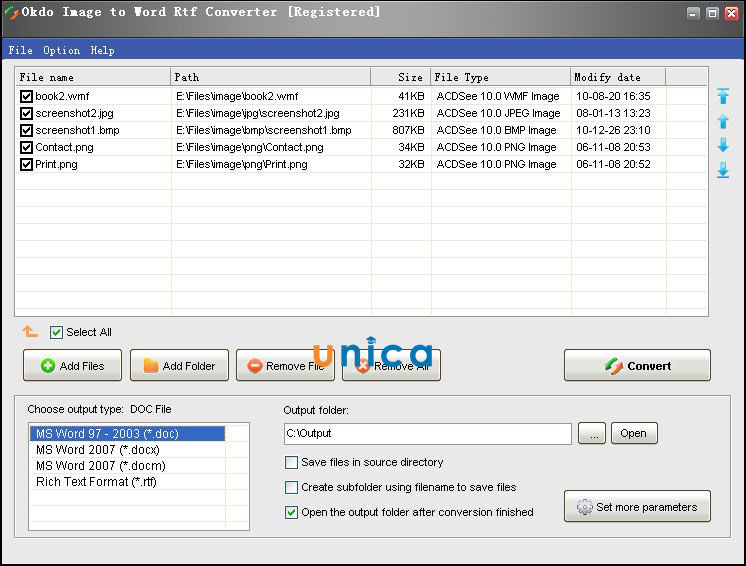The height and width of the screenshot is (566, 746).
Task: Click the move-down arrow icon
Action: (x=723, y=146)
